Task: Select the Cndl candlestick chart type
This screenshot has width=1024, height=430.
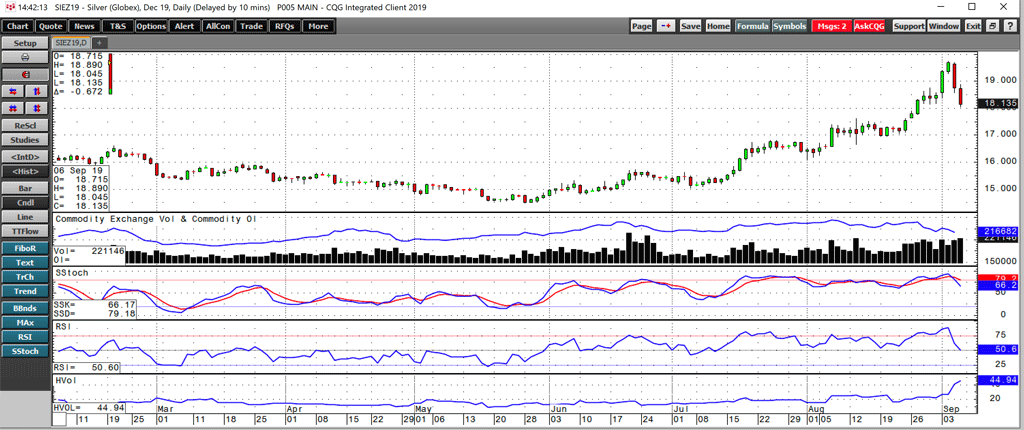Action: pos(25,202)
